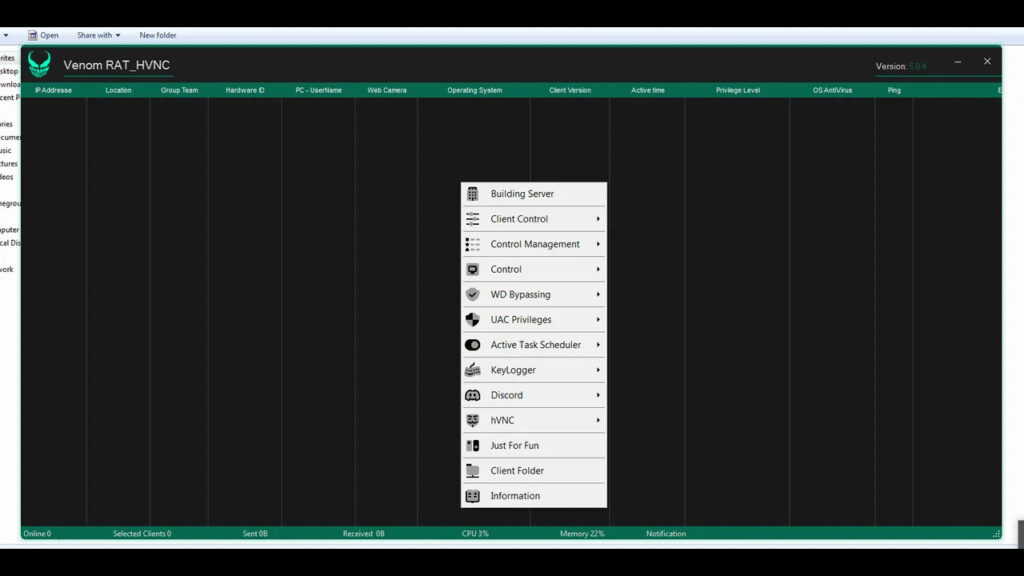1024x576 pixels.
Task: Click Received 0B status entry
Action: (363, 534)
